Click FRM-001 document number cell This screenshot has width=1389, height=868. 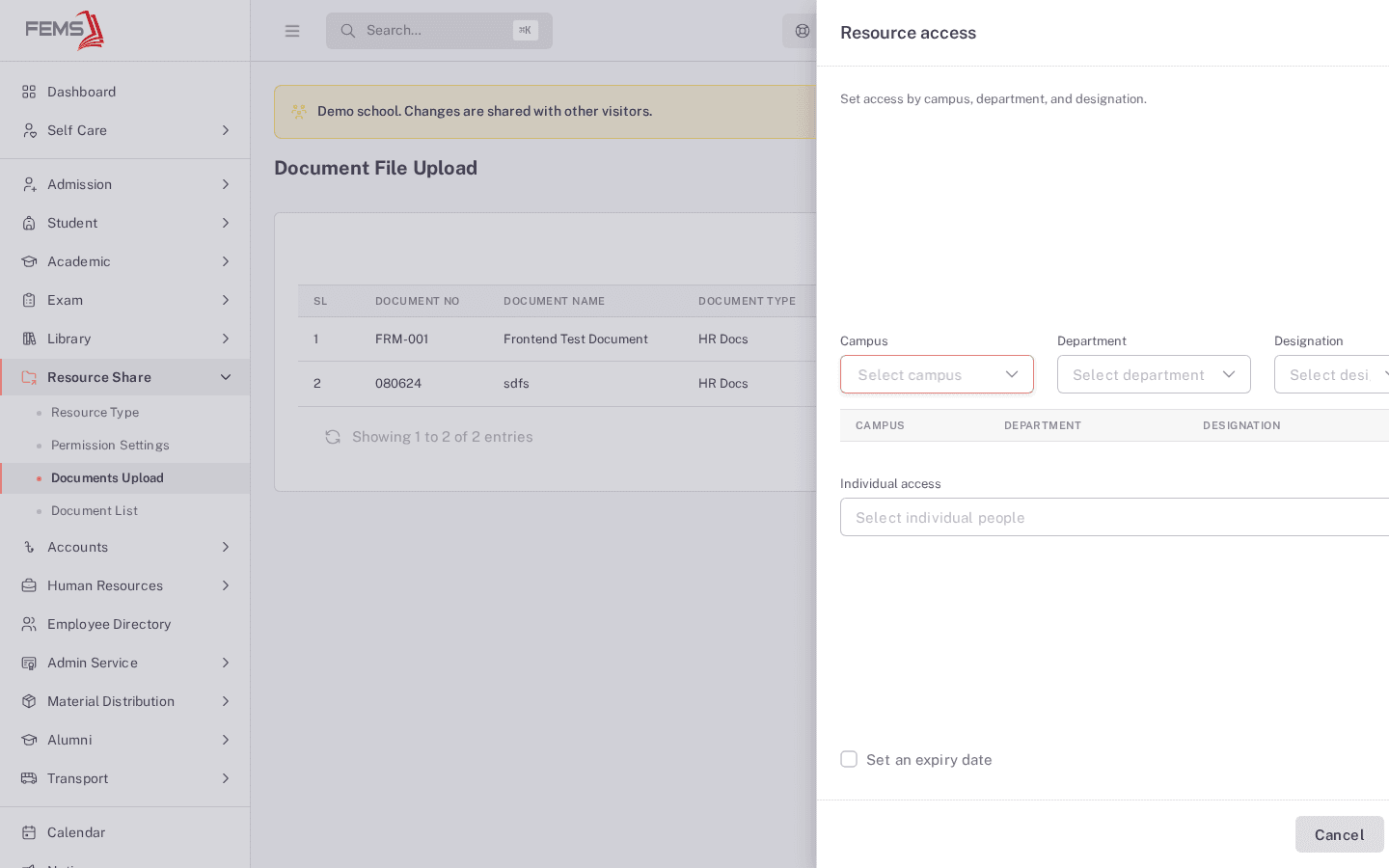(x=401, y=339)
